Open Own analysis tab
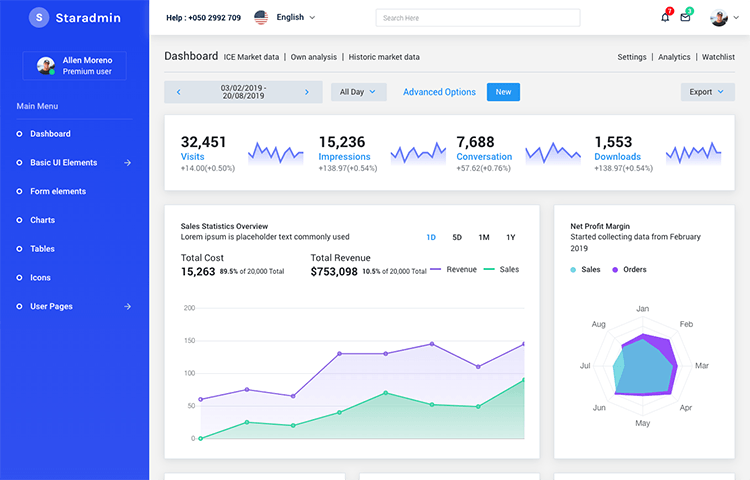750x480 pixels. (x=314, y=57)
